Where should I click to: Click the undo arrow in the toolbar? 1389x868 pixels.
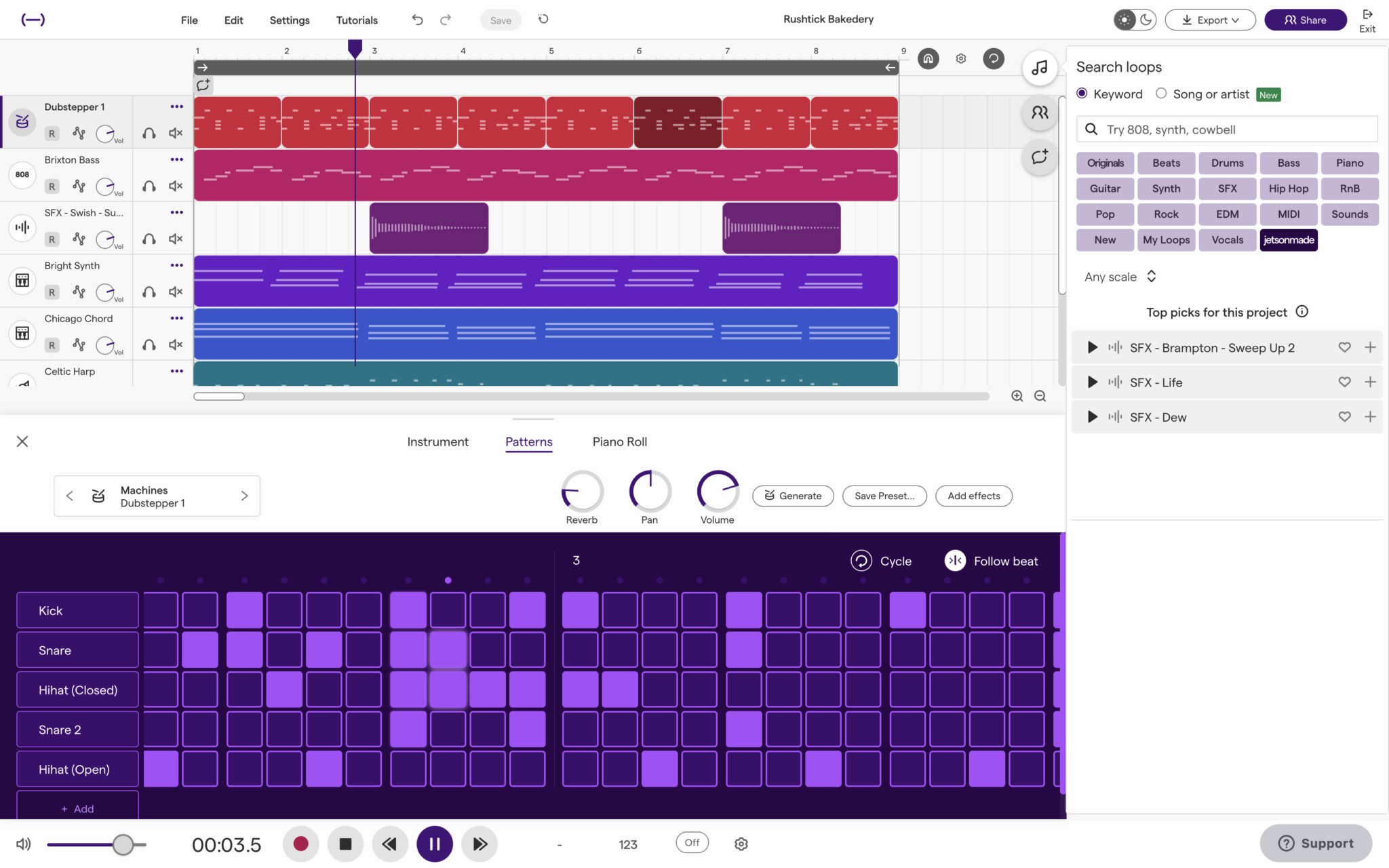coord(416,20)
